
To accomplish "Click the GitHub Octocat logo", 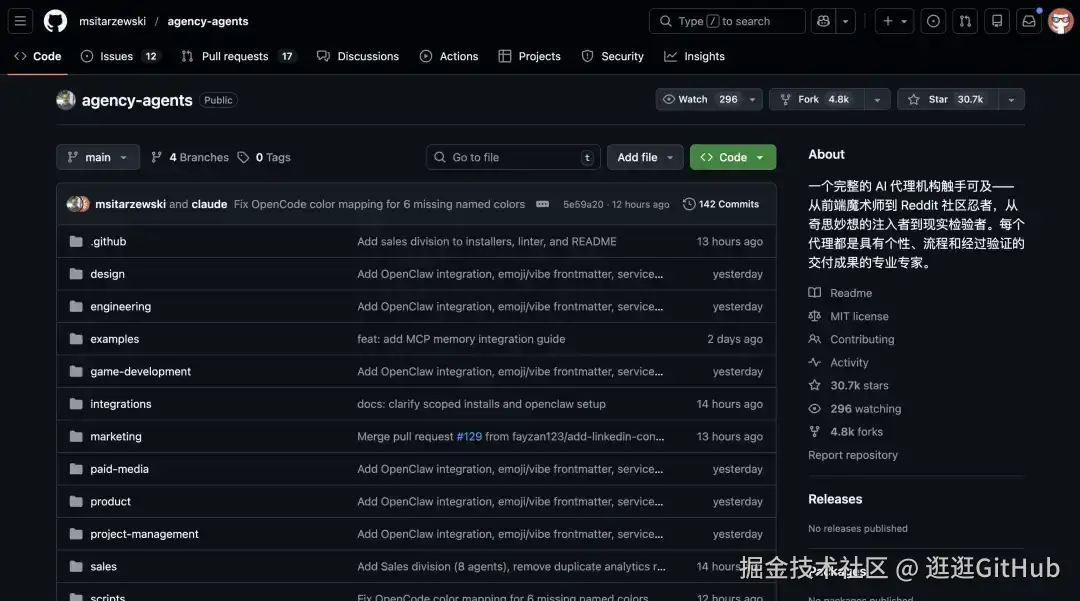I will (x=55, y=21).
